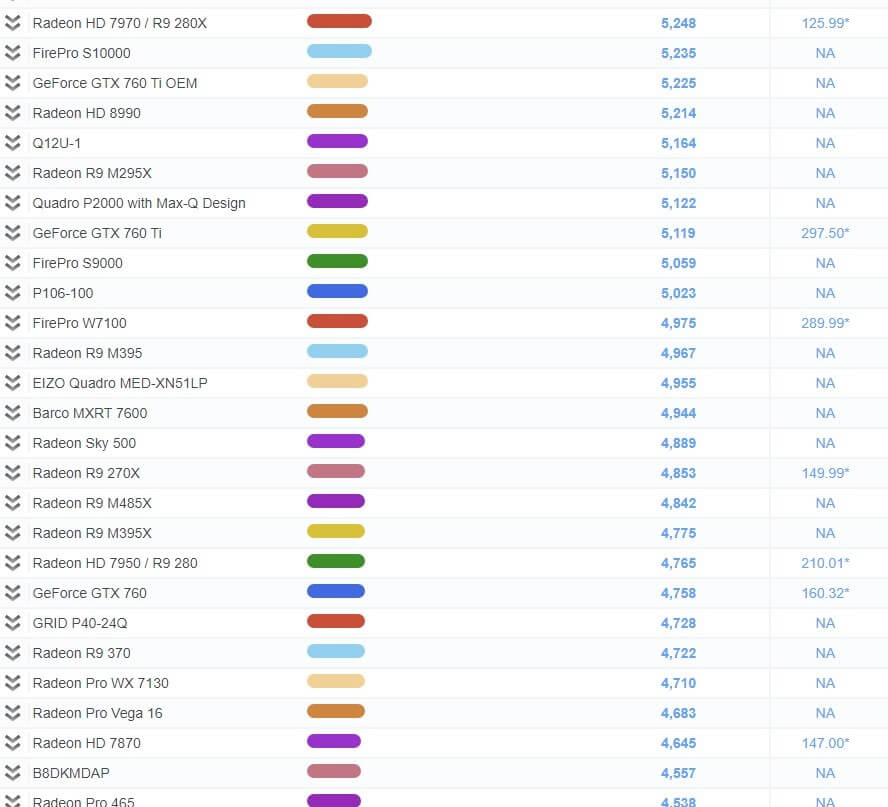Click price 147.00* for Radeon HD 7870
888x807 pixels.
[x=825, y=744]
